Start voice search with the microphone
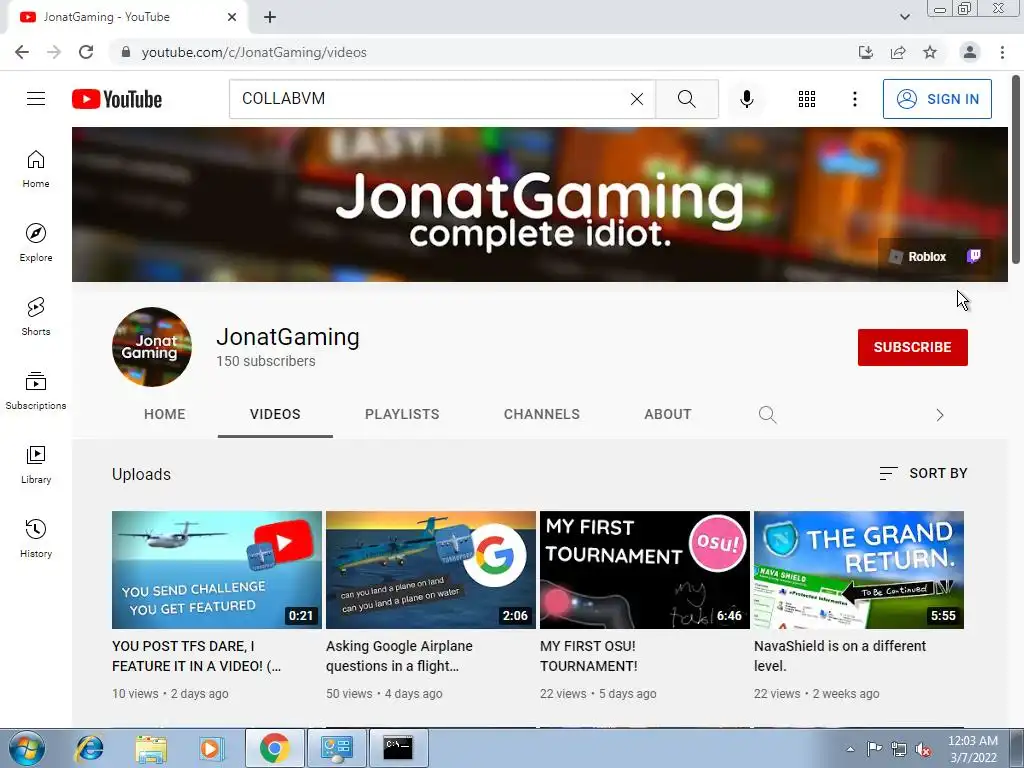1024x768 pixels. (x=747, y=99)
